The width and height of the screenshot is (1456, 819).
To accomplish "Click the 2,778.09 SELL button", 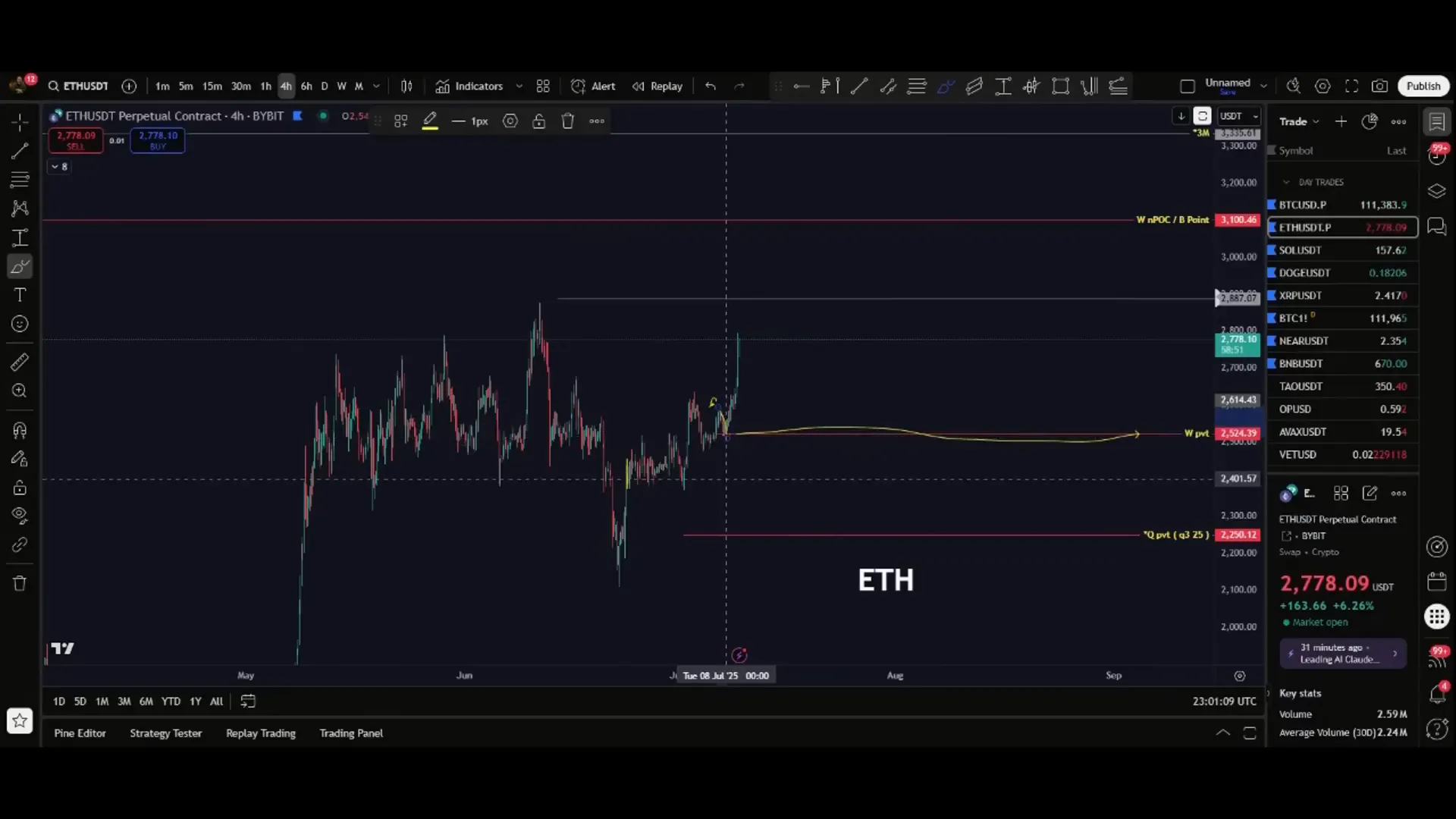I will (x=76, y=140).
